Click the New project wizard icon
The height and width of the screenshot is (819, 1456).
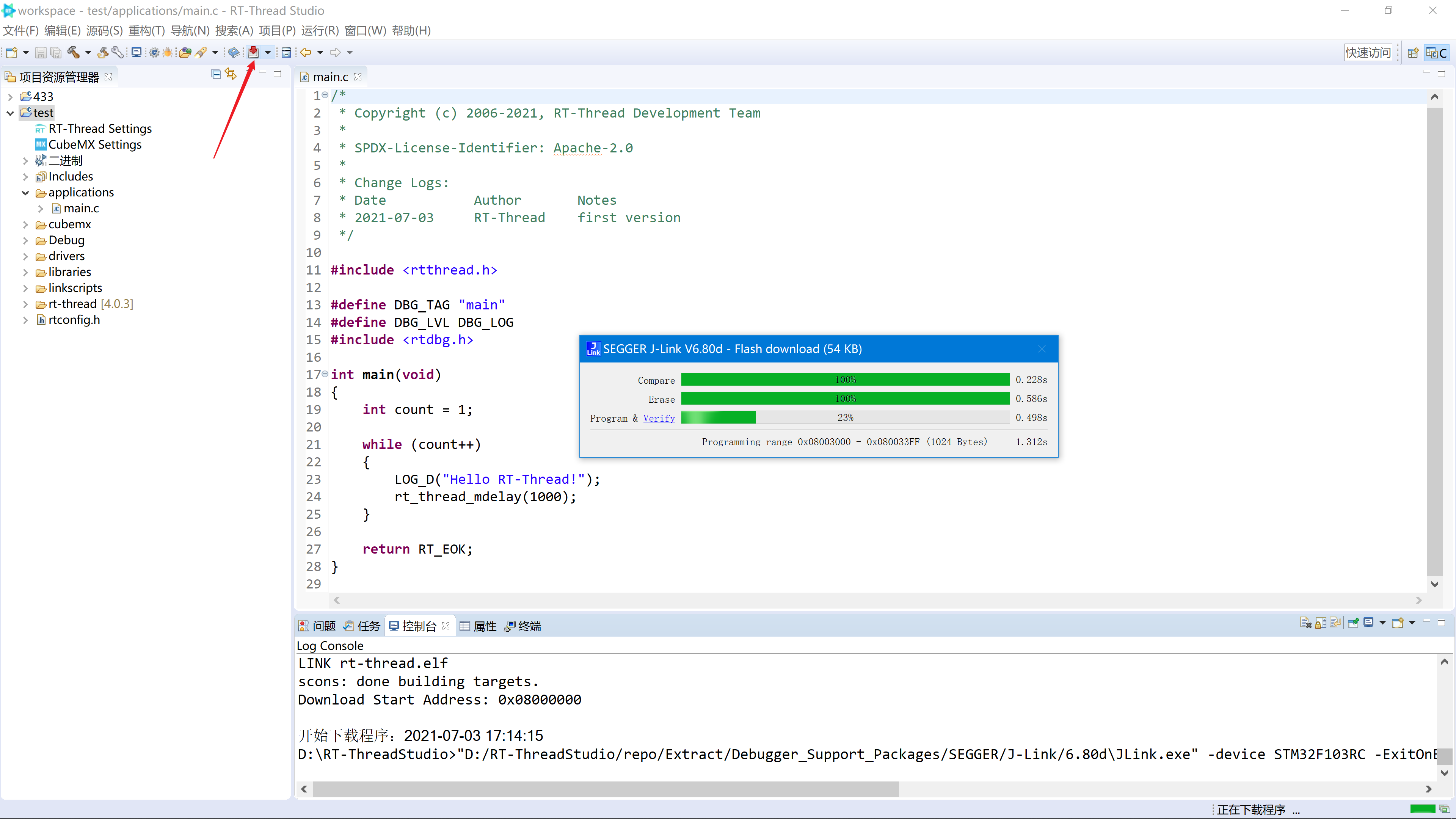click(12, 53)
